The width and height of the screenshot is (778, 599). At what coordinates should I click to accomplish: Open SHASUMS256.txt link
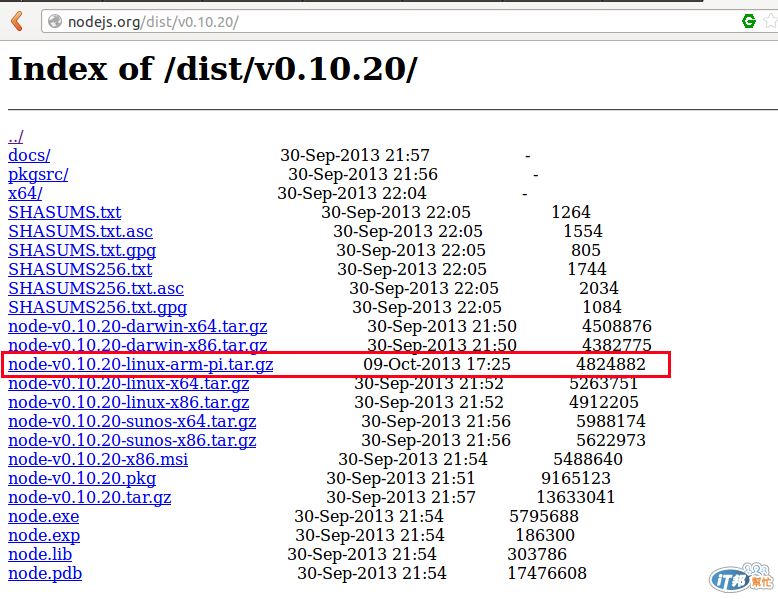(x=80, y=269)
